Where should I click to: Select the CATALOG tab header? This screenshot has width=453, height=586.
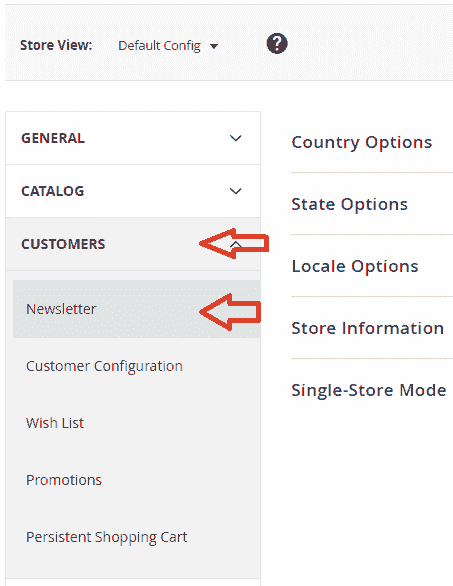(x=133, y=191)
